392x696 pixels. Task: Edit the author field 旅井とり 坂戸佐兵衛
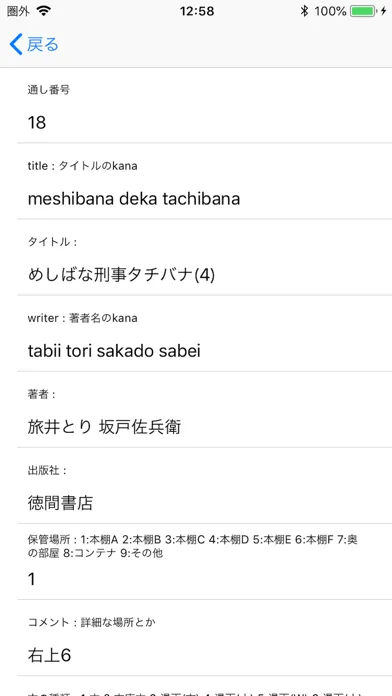point(205,427)
